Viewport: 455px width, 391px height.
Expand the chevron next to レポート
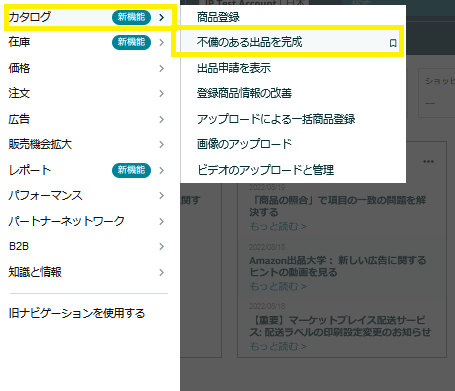coord(162,170)
